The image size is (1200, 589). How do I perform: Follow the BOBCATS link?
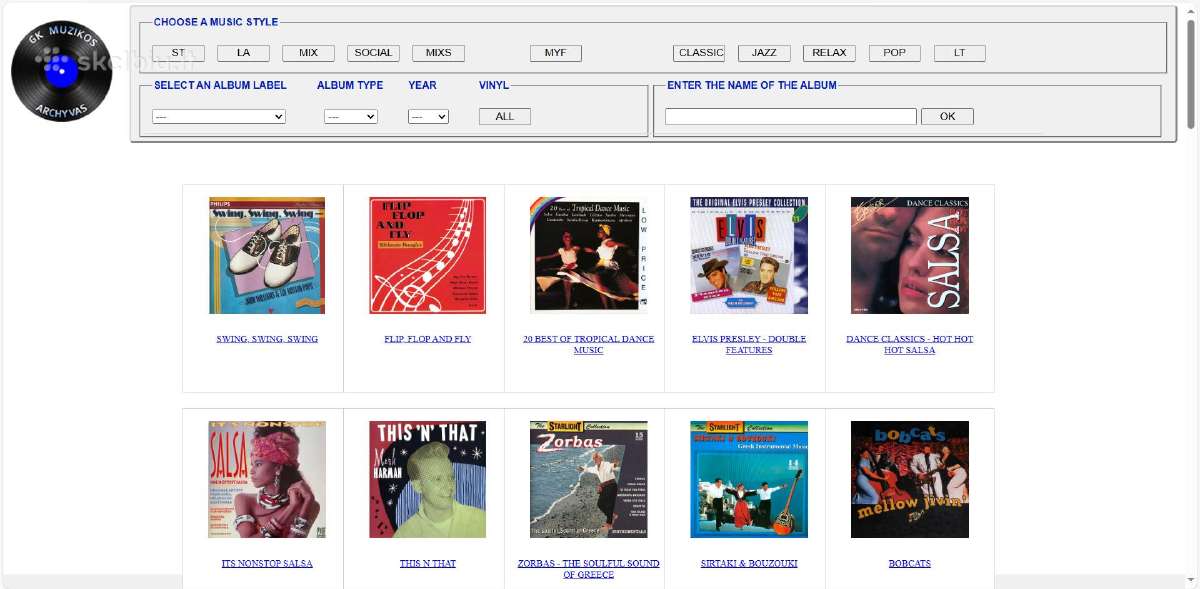click(x=910, y=563)
